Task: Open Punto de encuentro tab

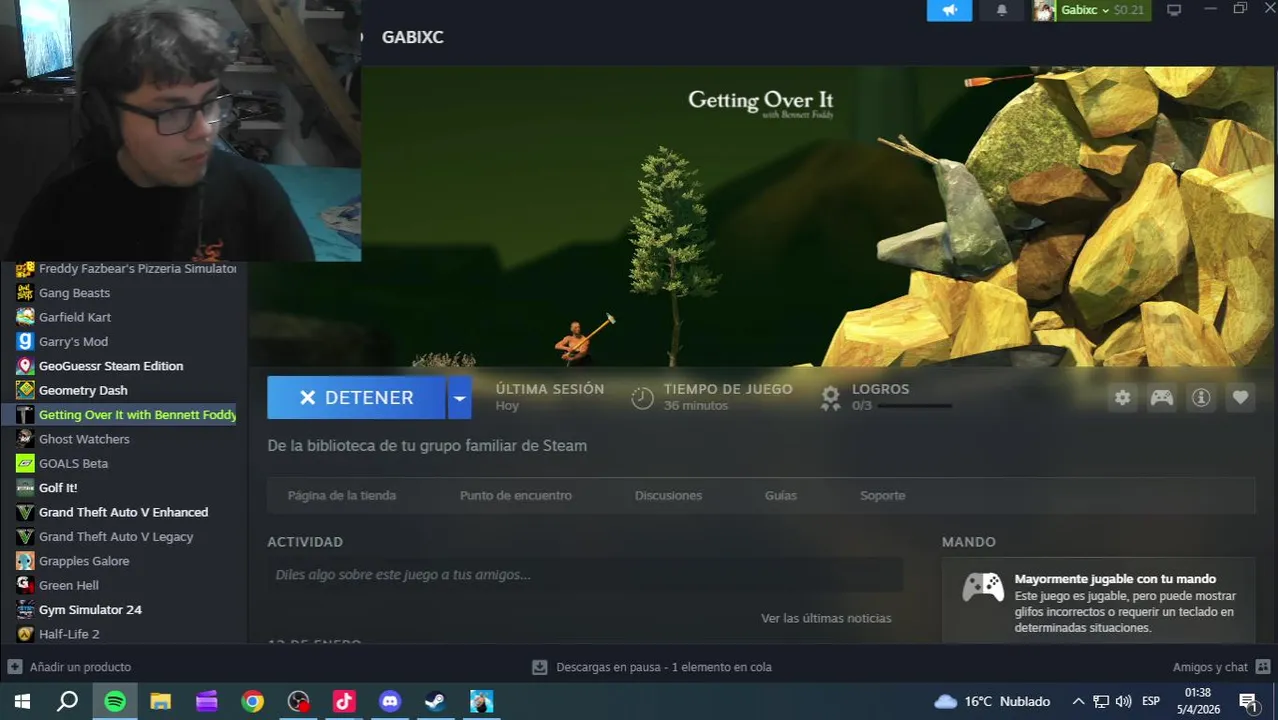Action: [516, 495]
